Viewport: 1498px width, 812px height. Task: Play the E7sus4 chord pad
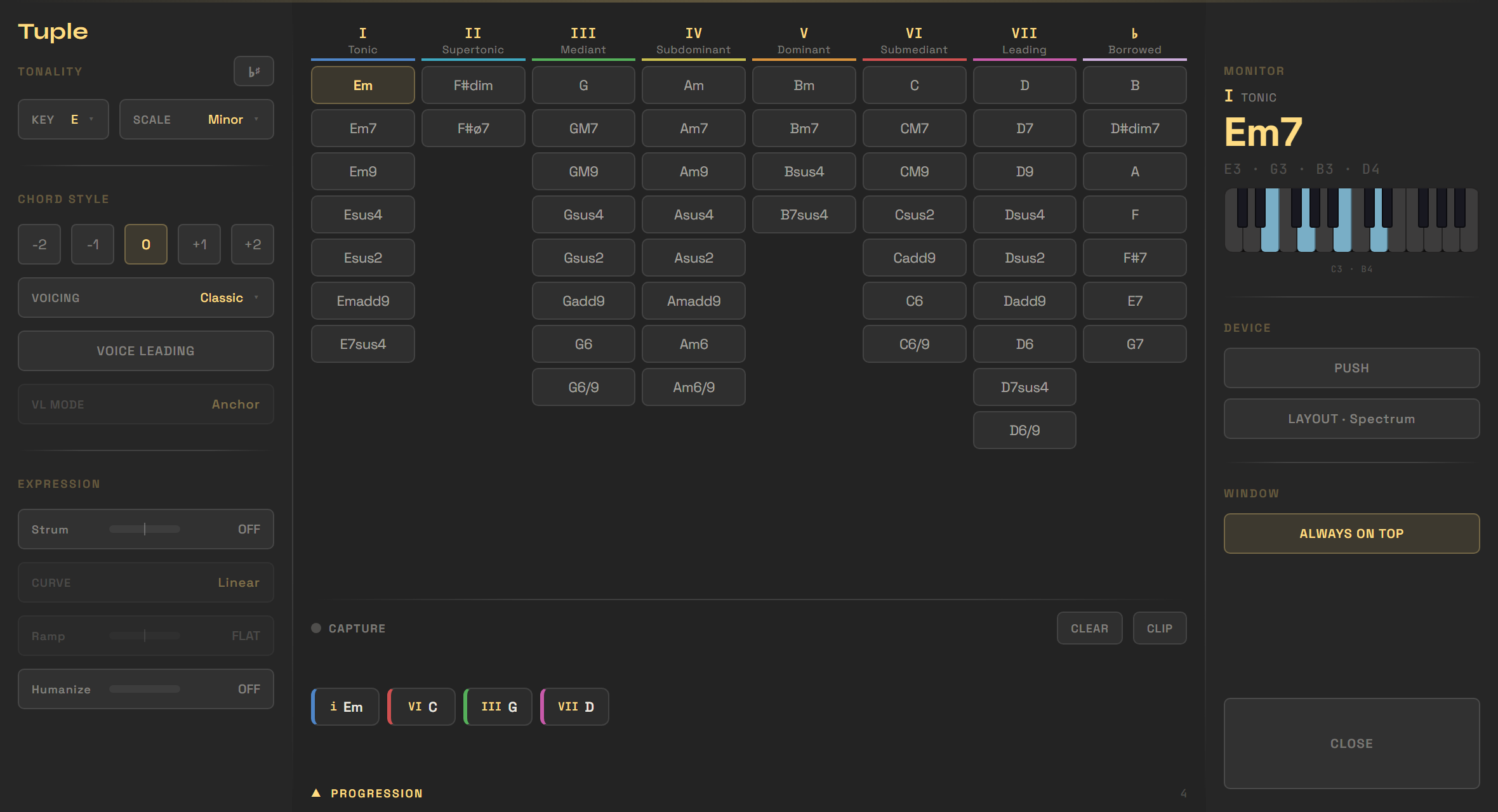click(x=363, y=344)
